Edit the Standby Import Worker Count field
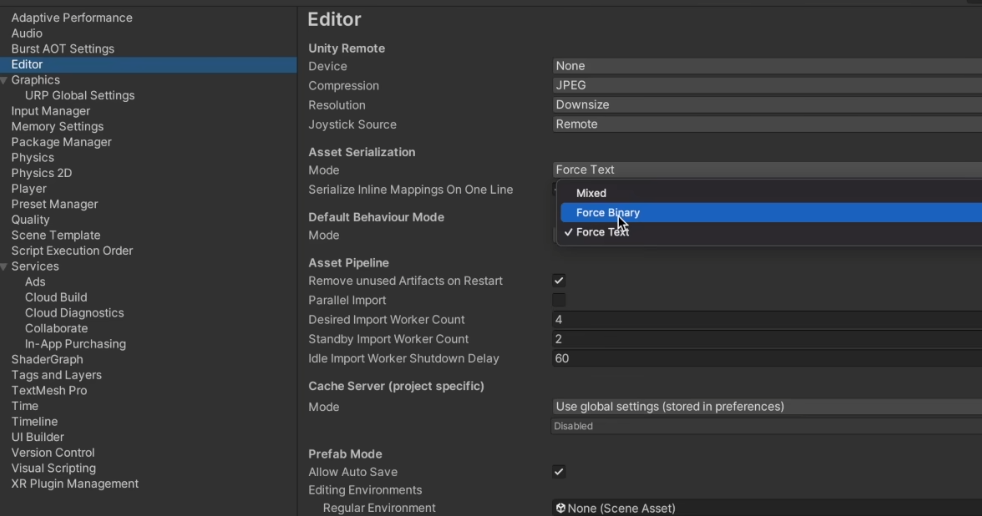The height and width of the screenshot is (516, 982). coord(767,339)
